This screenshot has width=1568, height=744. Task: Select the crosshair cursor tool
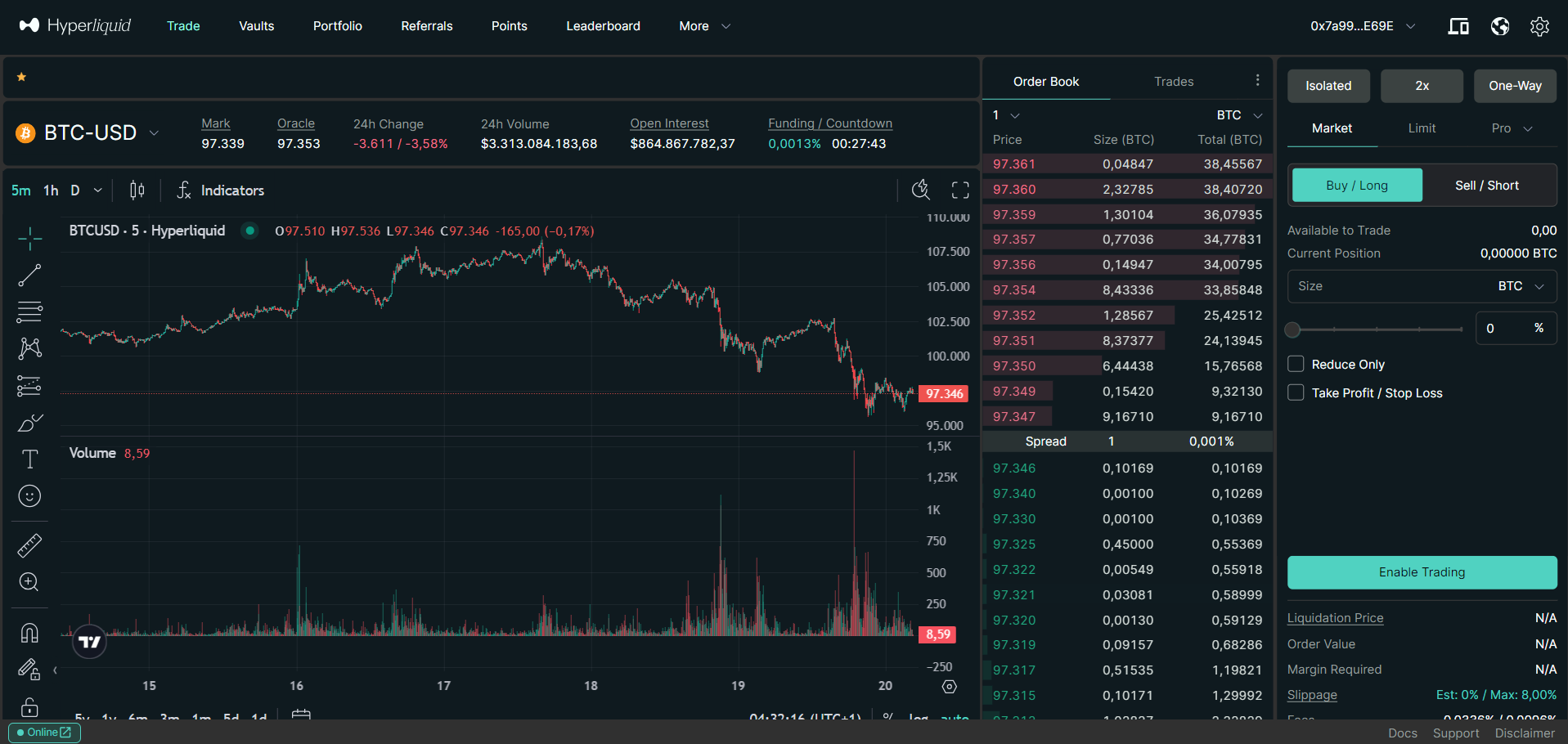click(29, 239)
